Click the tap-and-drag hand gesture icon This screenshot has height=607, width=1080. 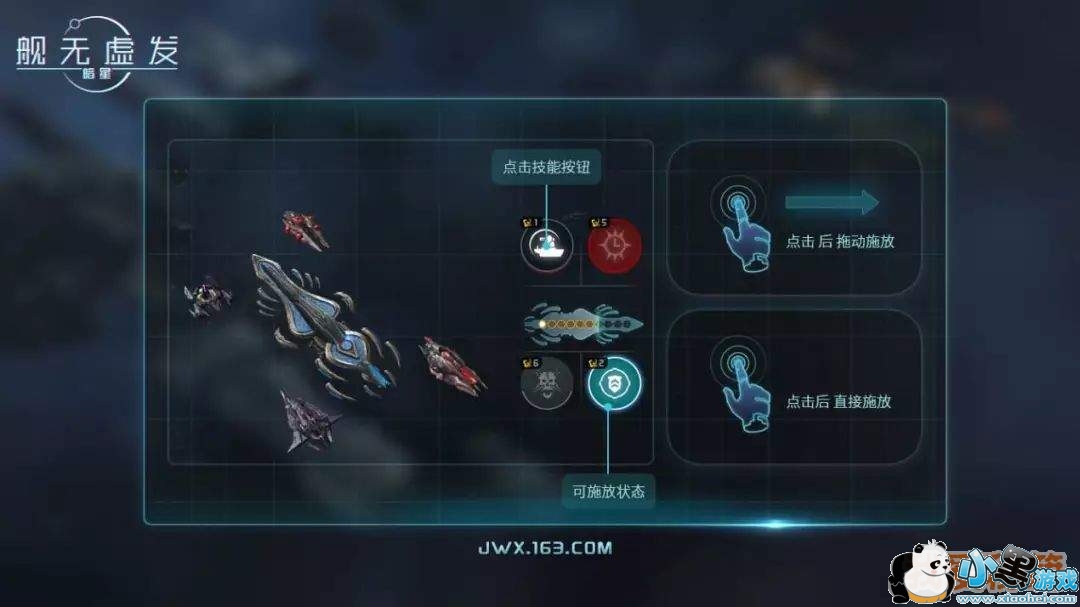741,223
